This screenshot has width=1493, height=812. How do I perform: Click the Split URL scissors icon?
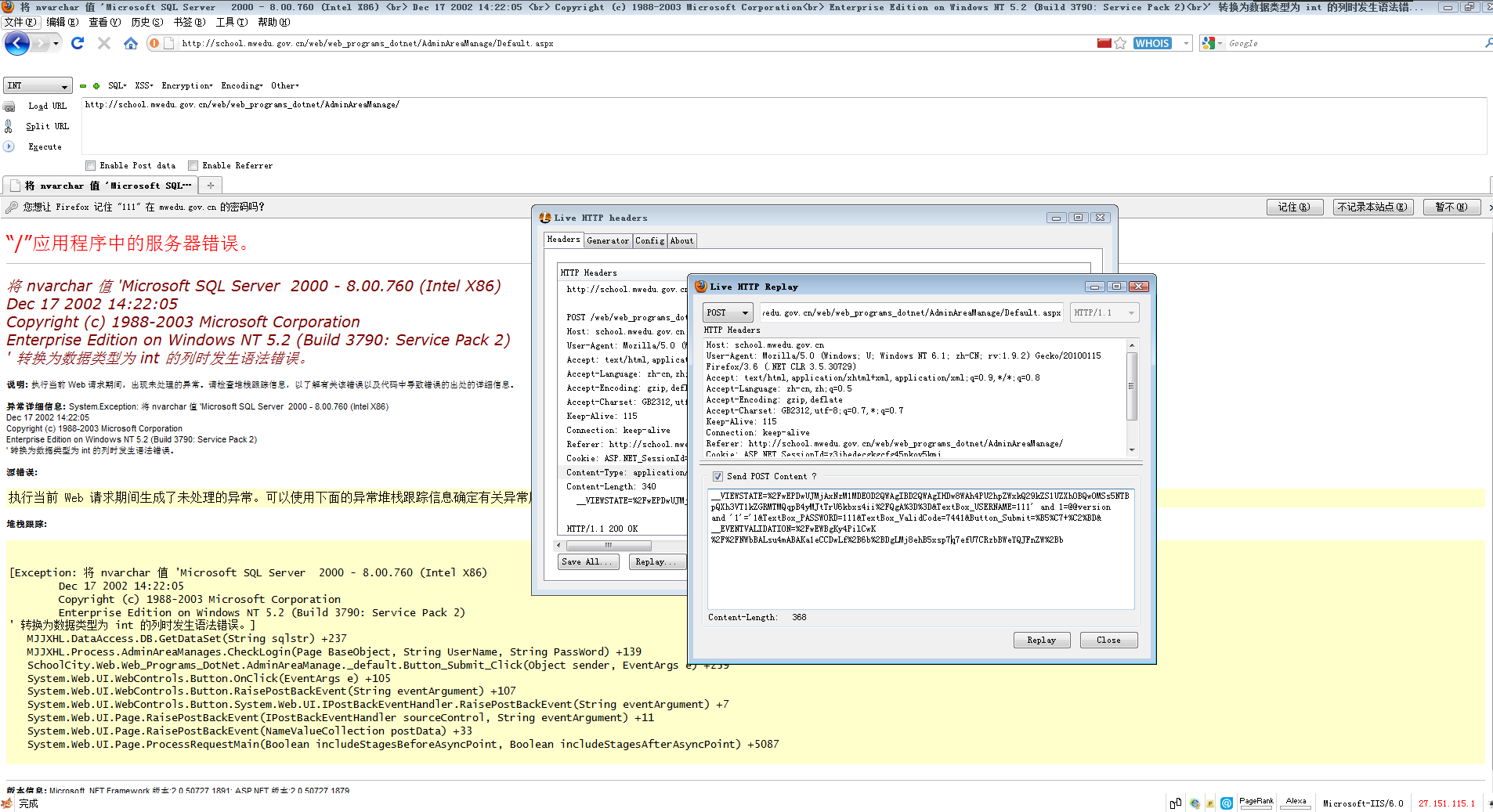9,126
